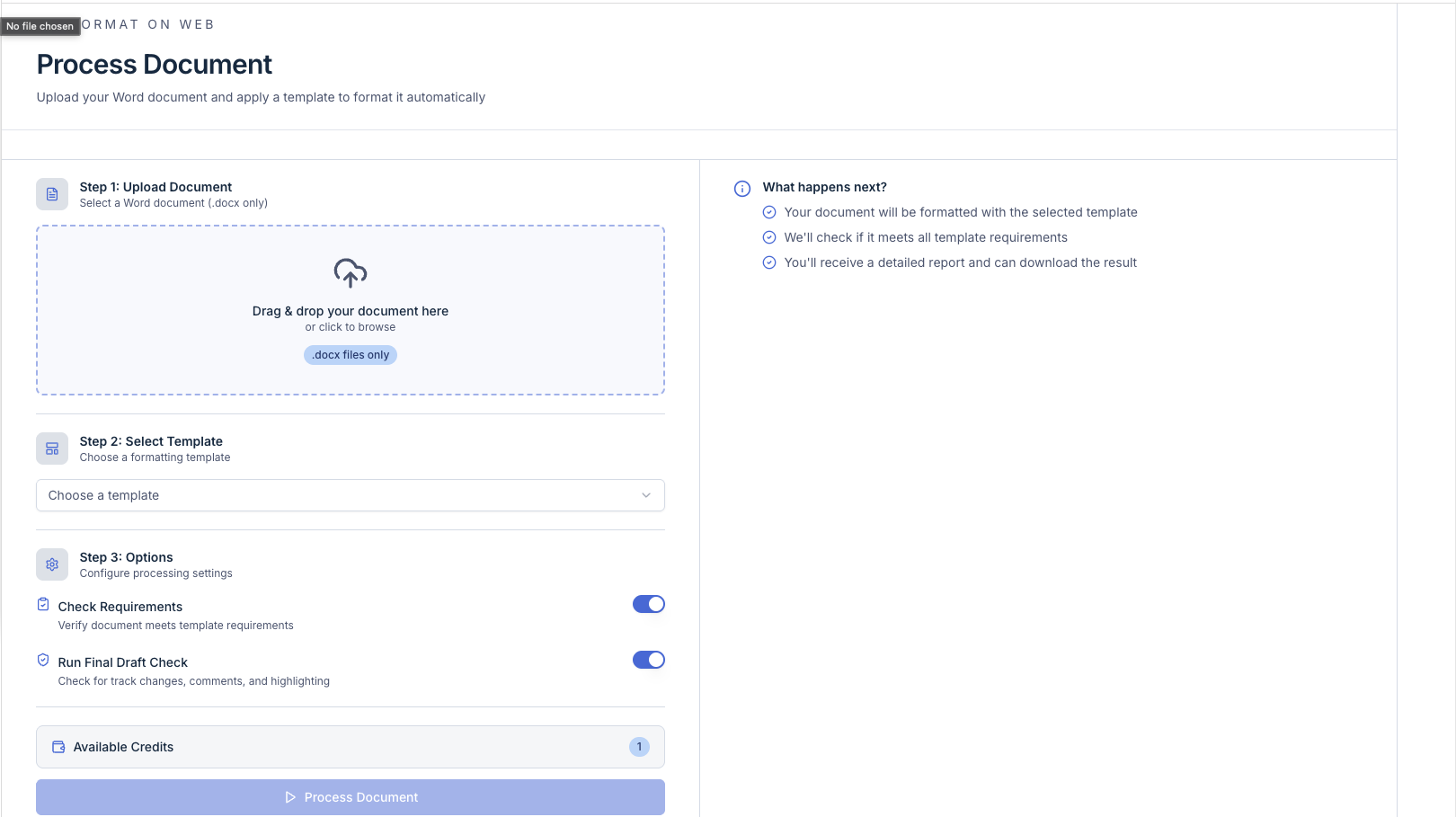Screen dimensions: 1456x817
Task: Click the .docx files only badge
Action: click(x=350, y=355)
